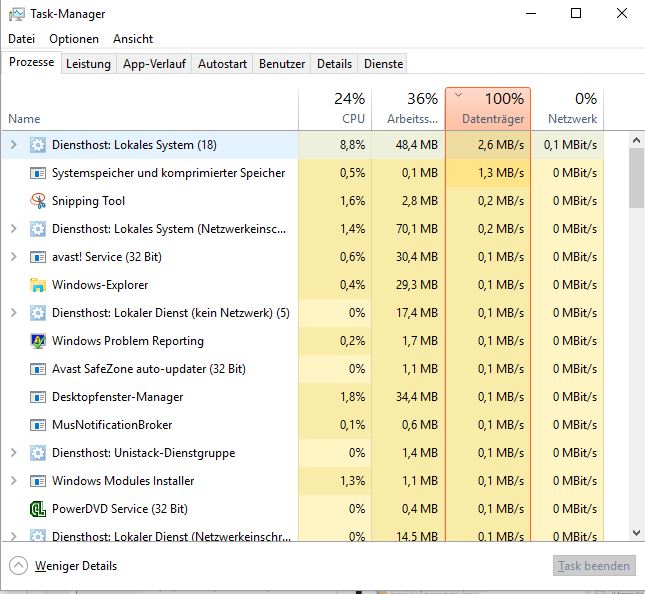
Task: Sort by the Name column header
Action: click(150, 109)
